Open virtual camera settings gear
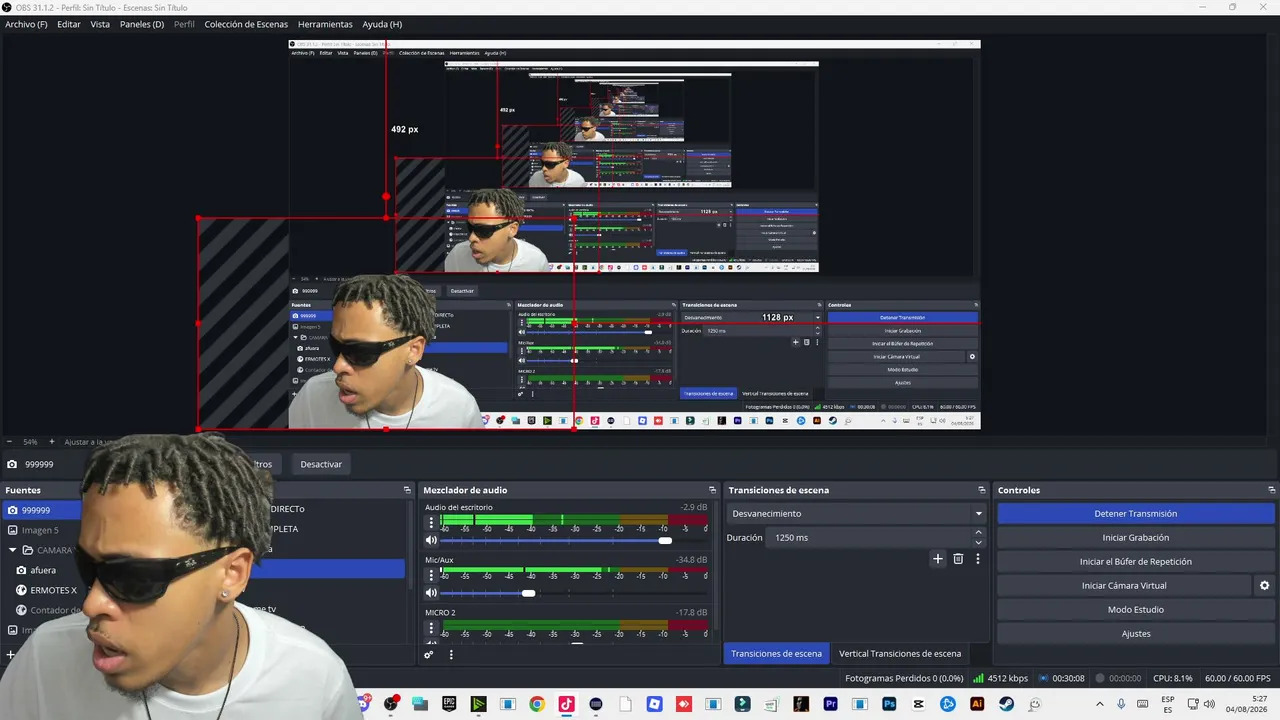The image size is (1280, 720). click(1265, 586)
